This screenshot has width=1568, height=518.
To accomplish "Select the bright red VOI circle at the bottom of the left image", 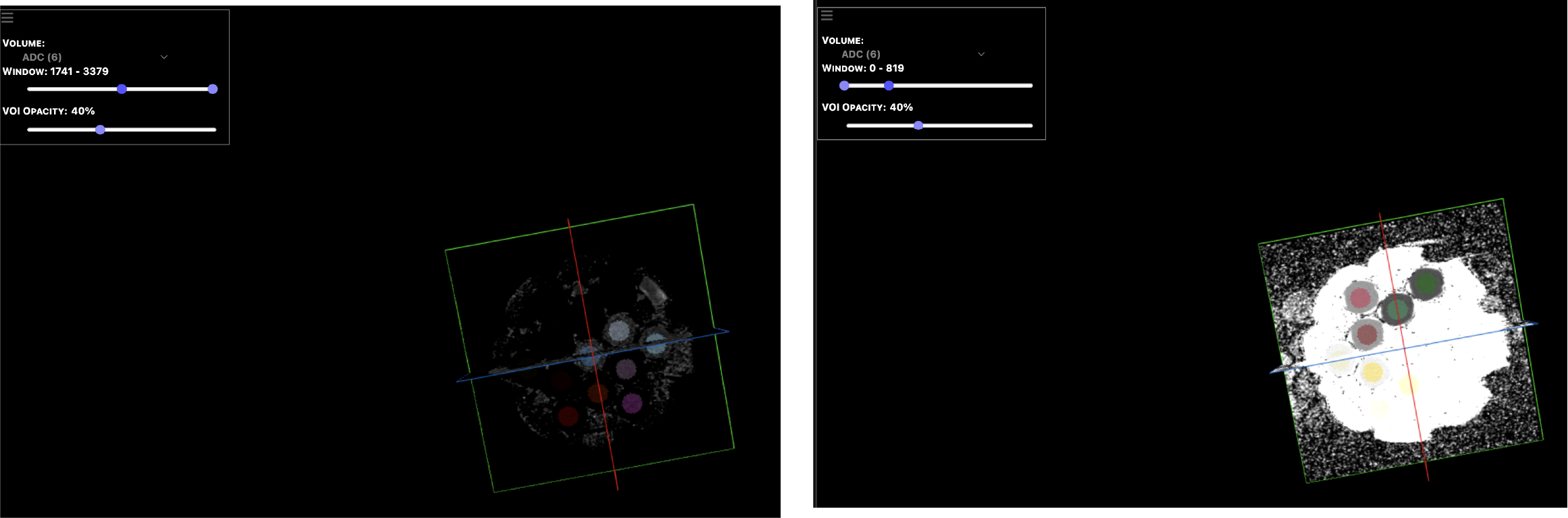I will [568, 416].
